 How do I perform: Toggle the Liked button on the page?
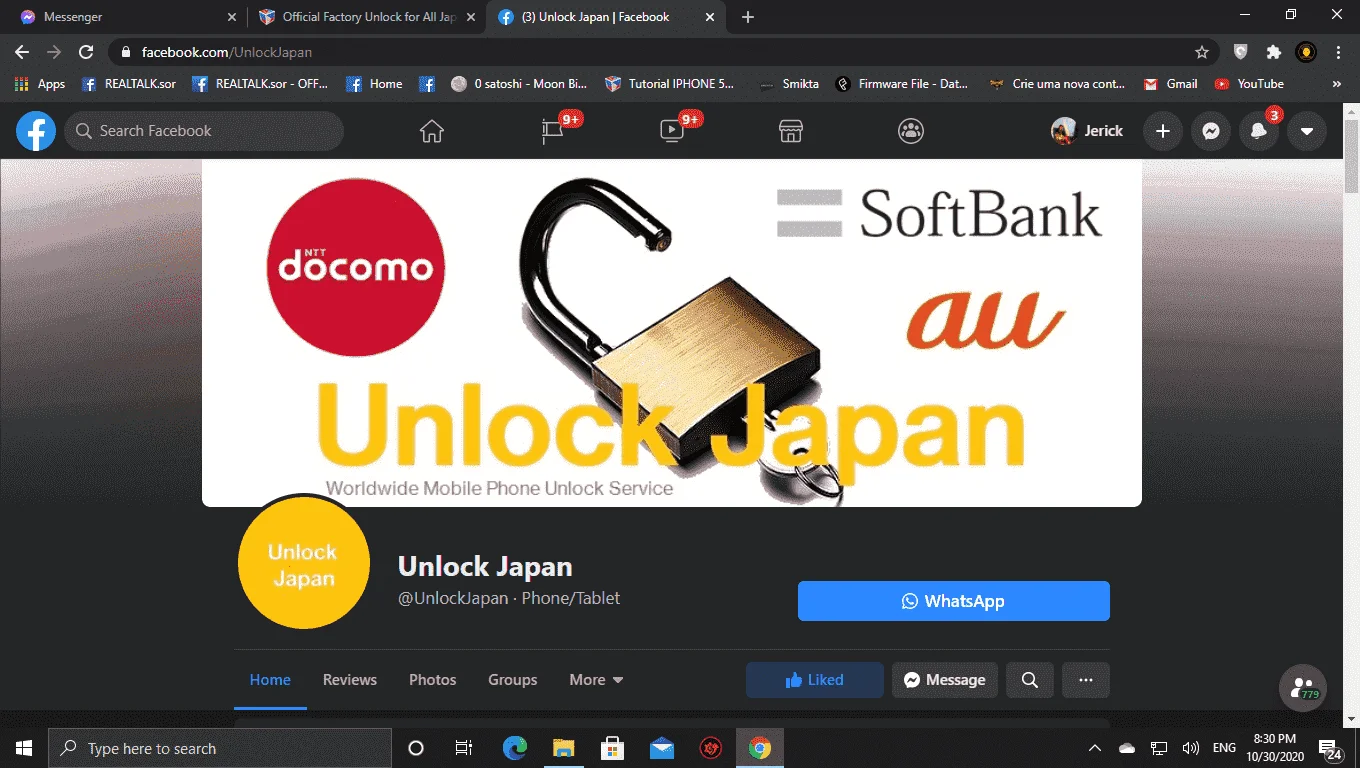click(815, 680)
